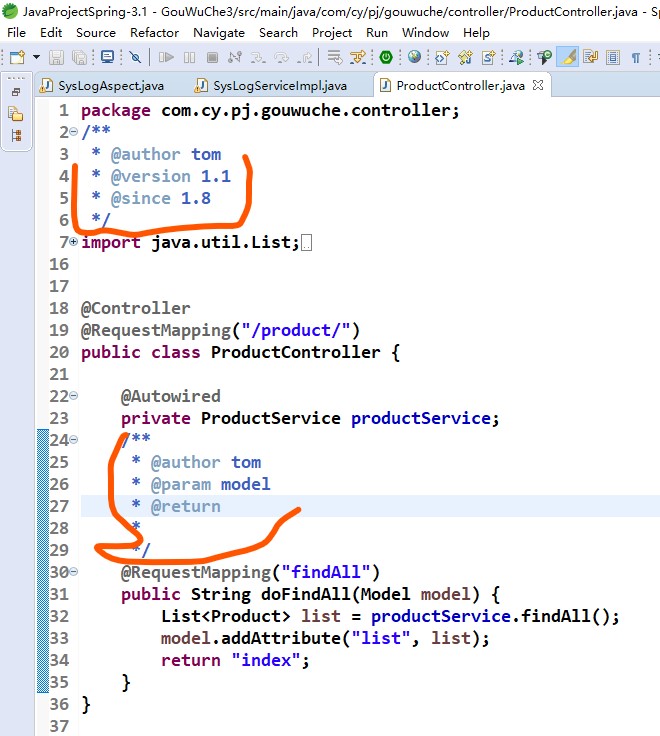The image size is (660, 736).
Task: Click the Step Over icon
Action: 282,57
